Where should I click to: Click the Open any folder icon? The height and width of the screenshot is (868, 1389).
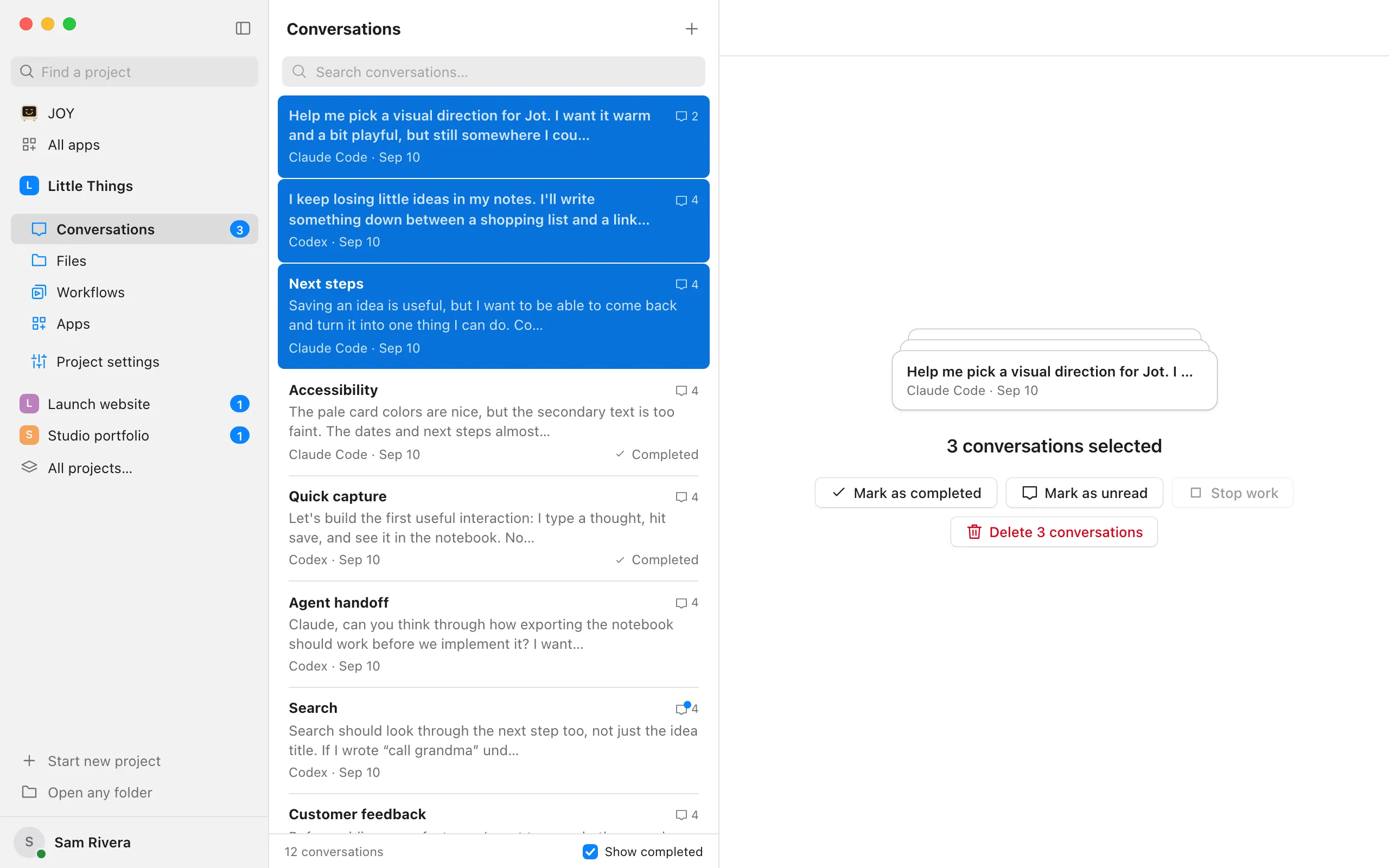click(x=29, y=792)
